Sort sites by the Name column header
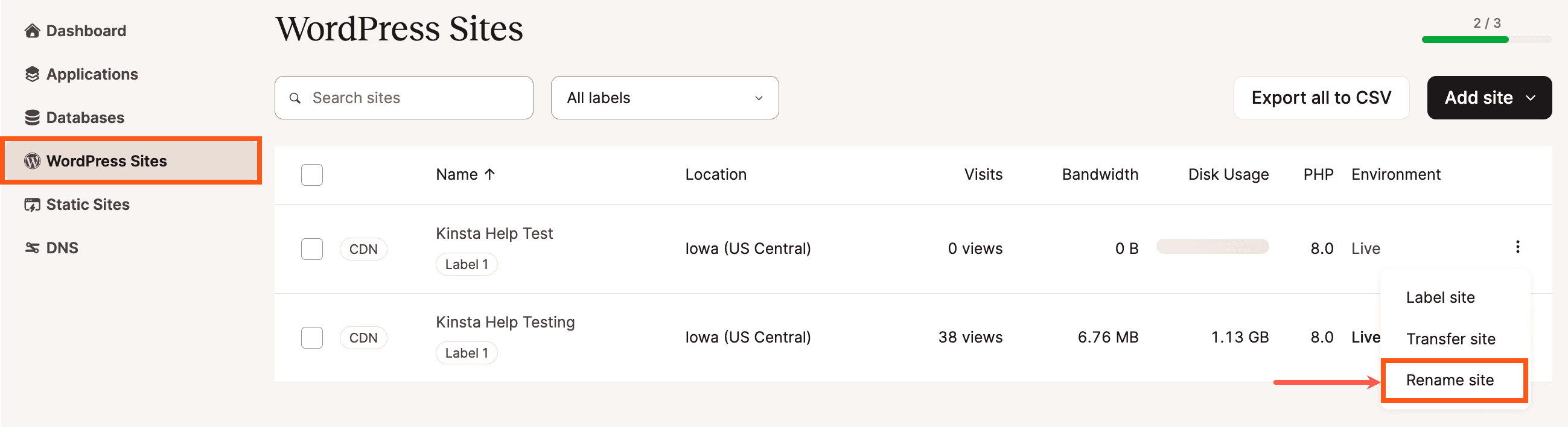 [x=465, y=174]
